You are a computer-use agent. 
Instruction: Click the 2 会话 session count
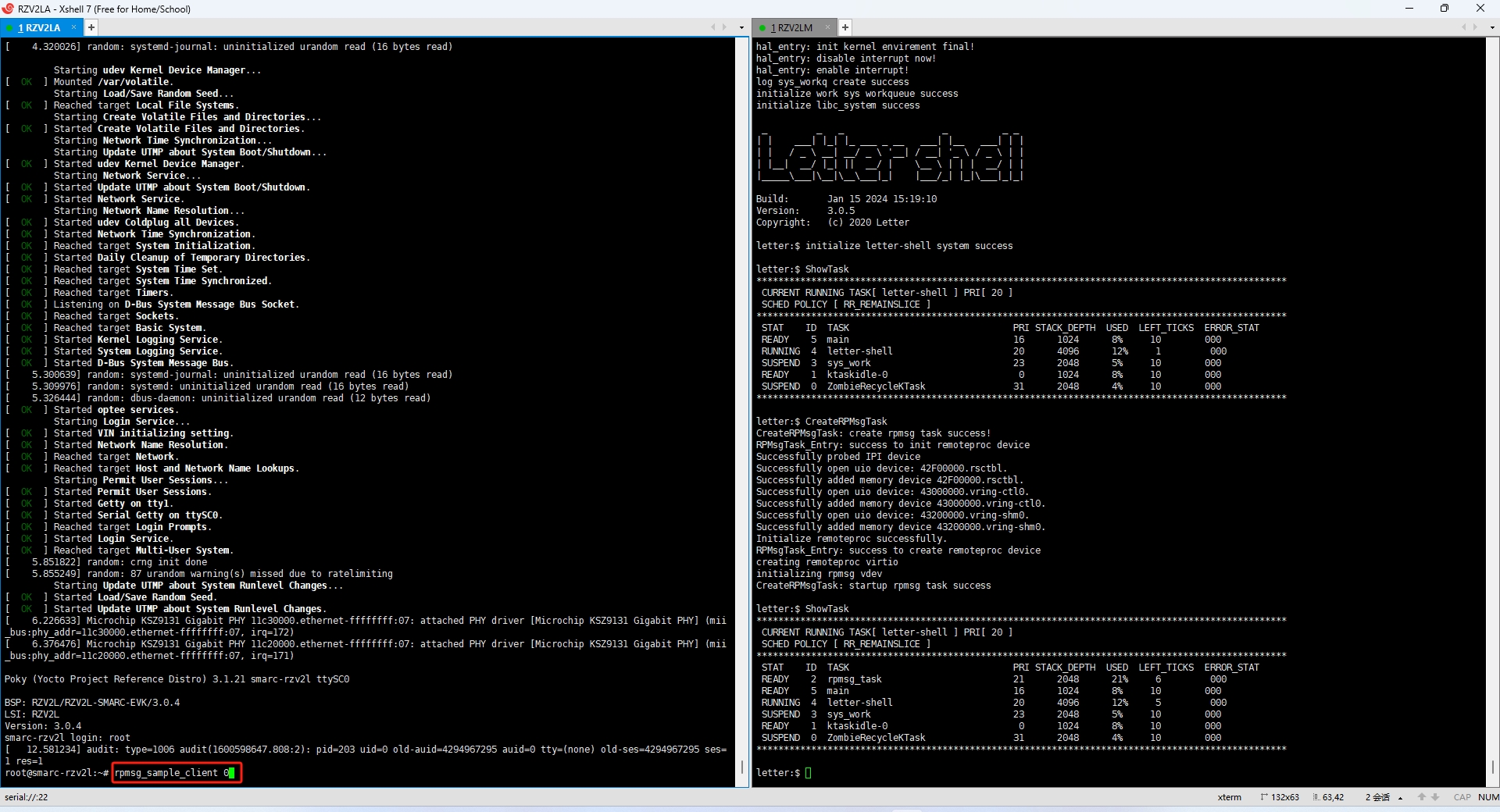[x=1377, y=797]
